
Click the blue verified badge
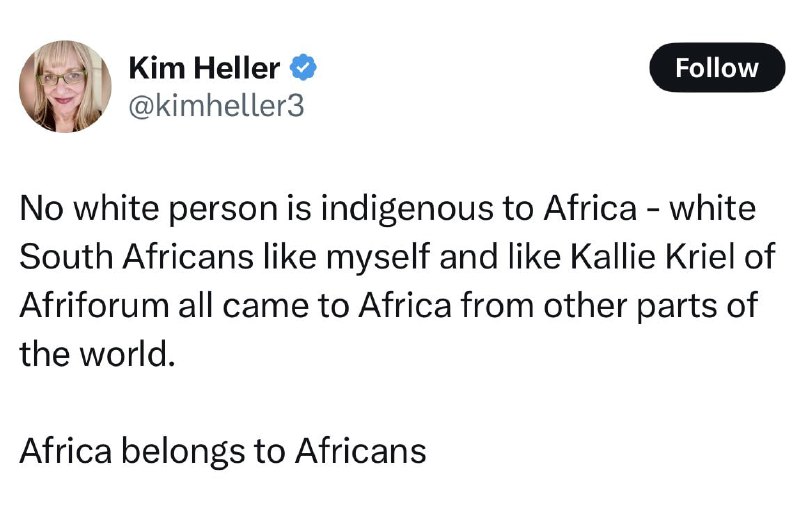(303, 68)
